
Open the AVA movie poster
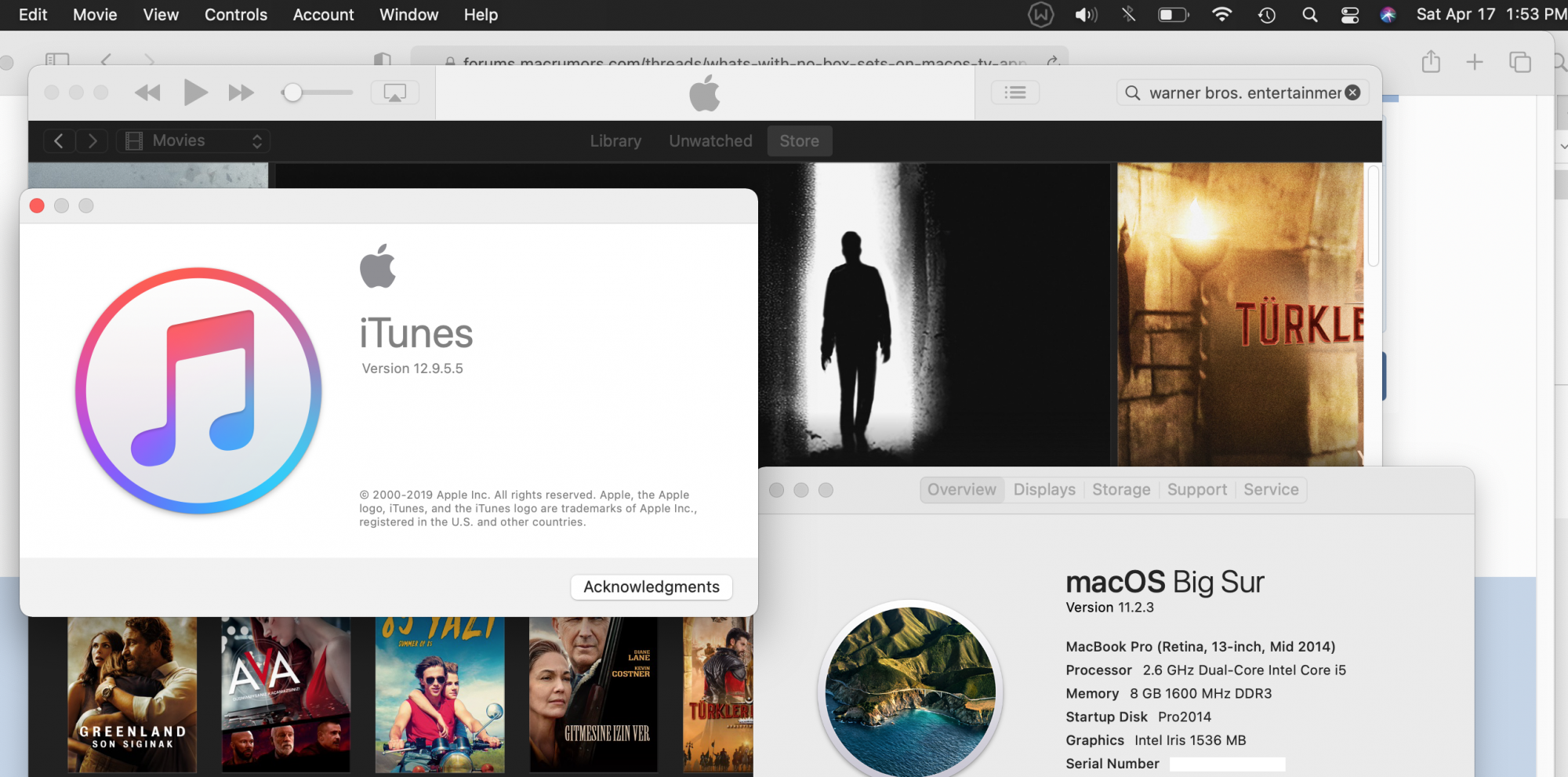[x=285, y=695]
